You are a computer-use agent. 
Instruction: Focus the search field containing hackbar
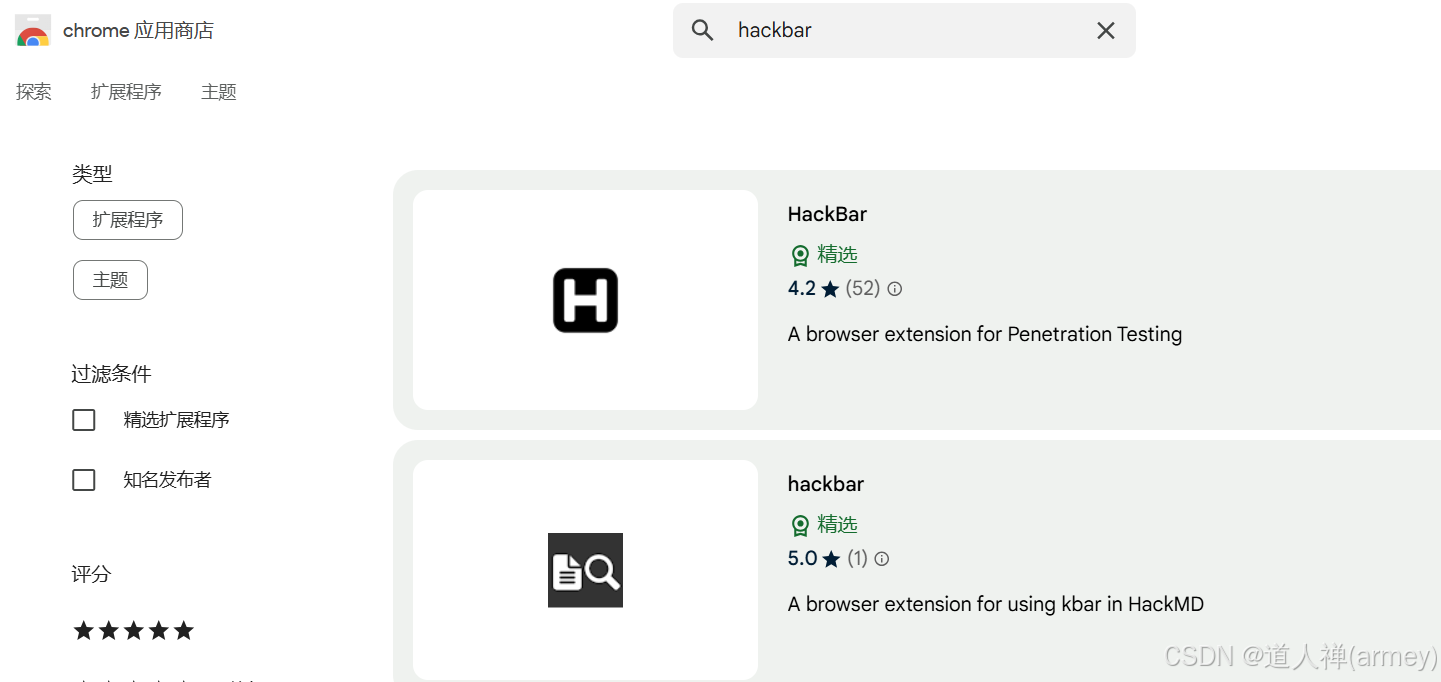904,30
